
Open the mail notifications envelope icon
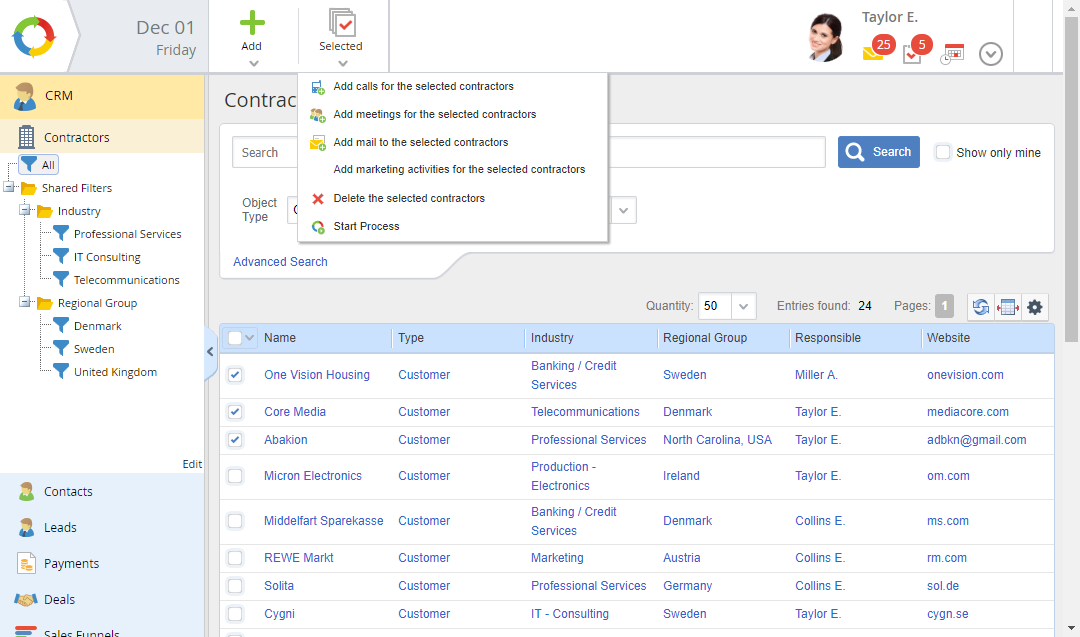click(873, 54)
